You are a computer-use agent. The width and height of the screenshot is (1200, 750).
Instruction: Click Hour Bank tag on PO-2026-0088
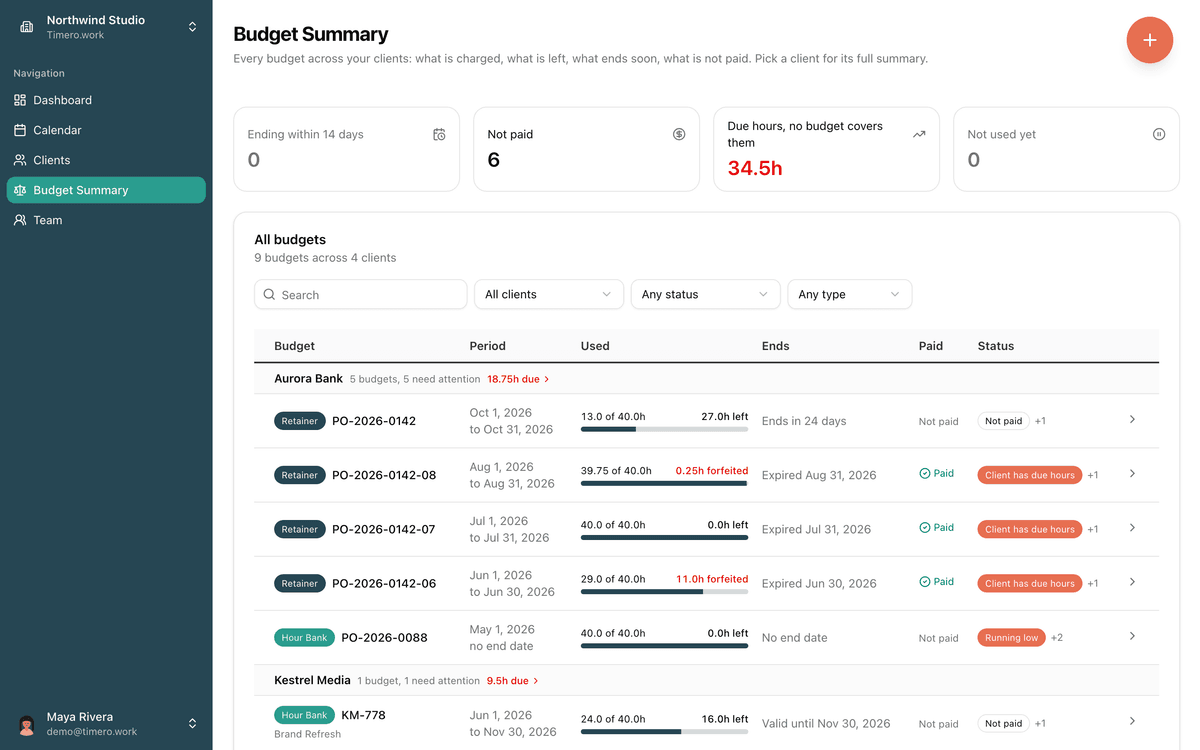tap(304, 637)
